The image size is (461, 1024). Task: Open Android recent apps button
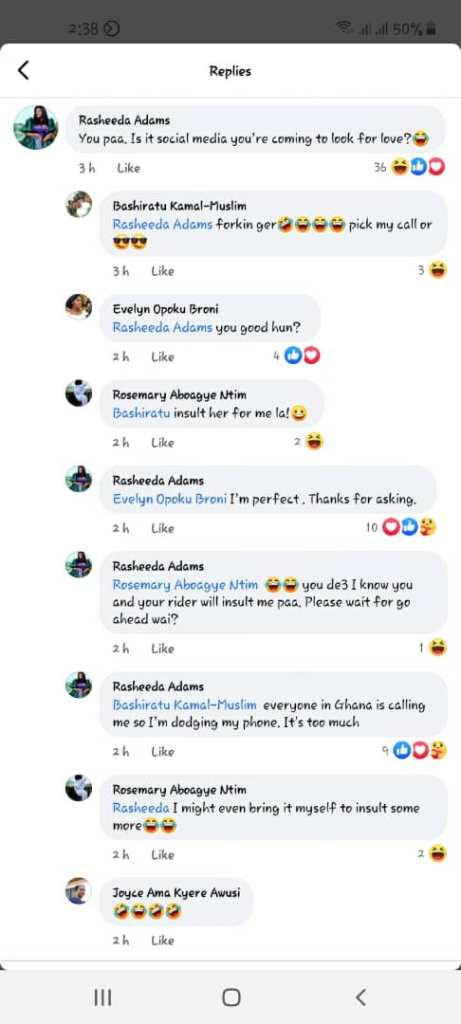(x=103, y=997)
